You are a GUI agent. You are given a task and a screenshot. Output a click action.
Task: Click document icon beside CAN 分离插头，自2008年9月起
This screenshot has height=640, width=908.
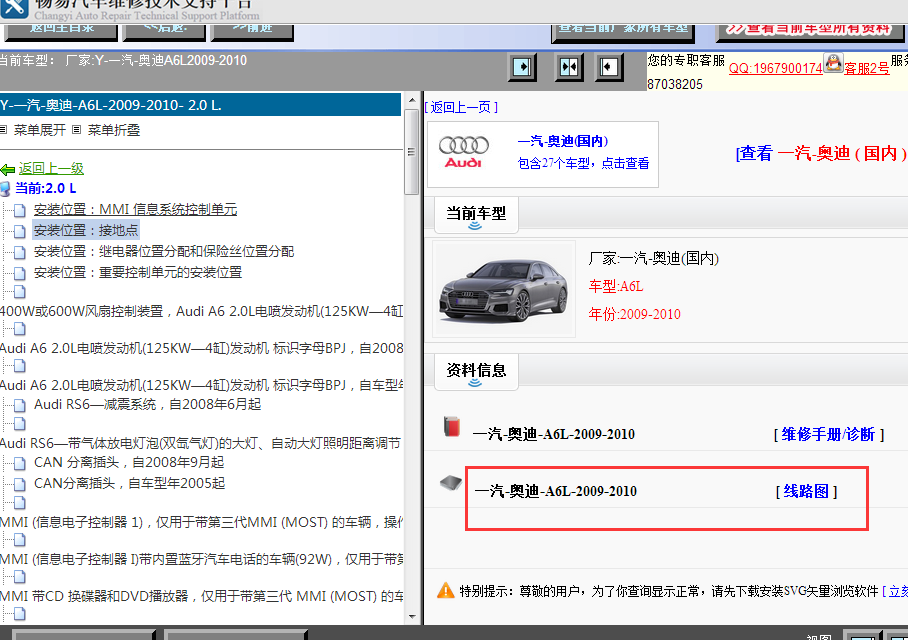point(20,463)
